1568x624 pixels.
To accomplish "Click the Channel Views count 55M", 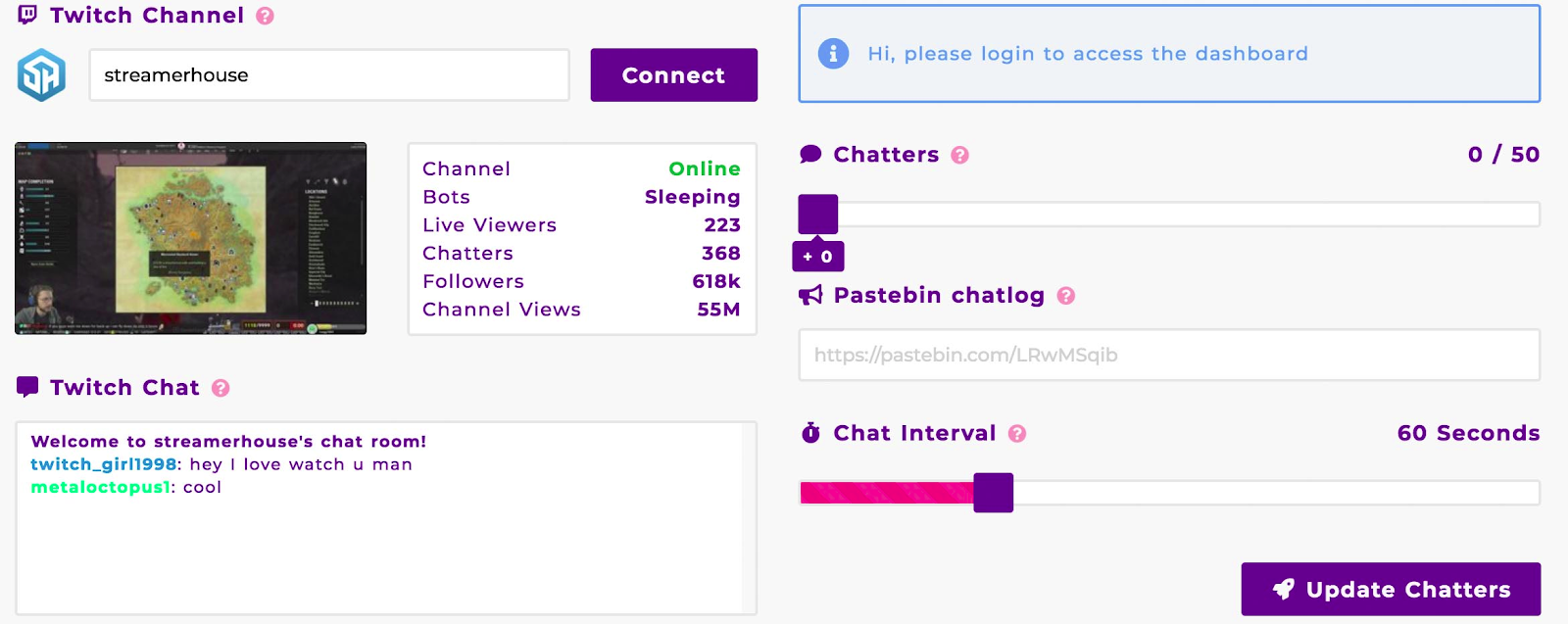I will coord(718,310).
